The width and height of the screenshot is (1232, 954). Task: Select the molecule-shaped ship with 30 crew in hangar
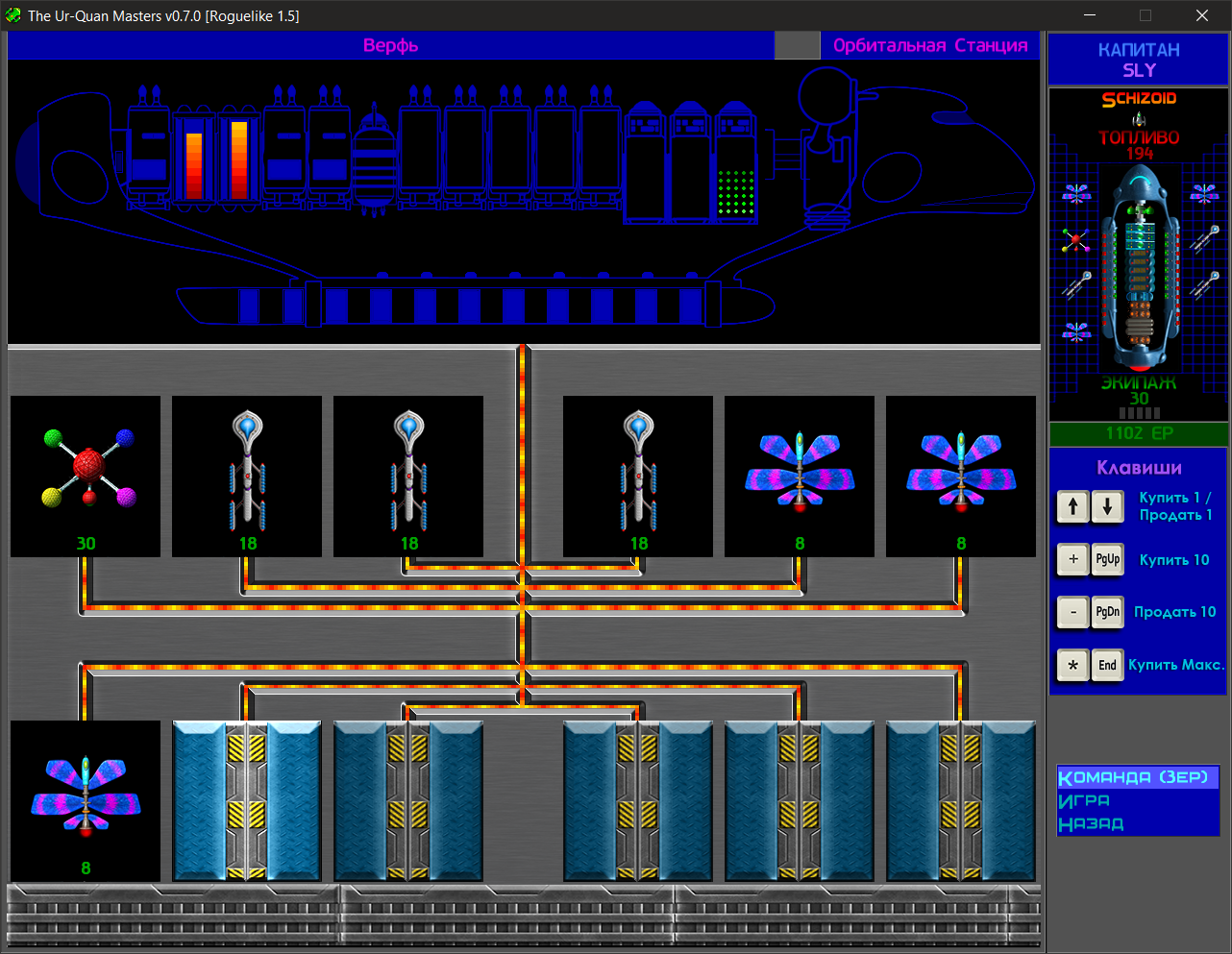click(86, 477)
